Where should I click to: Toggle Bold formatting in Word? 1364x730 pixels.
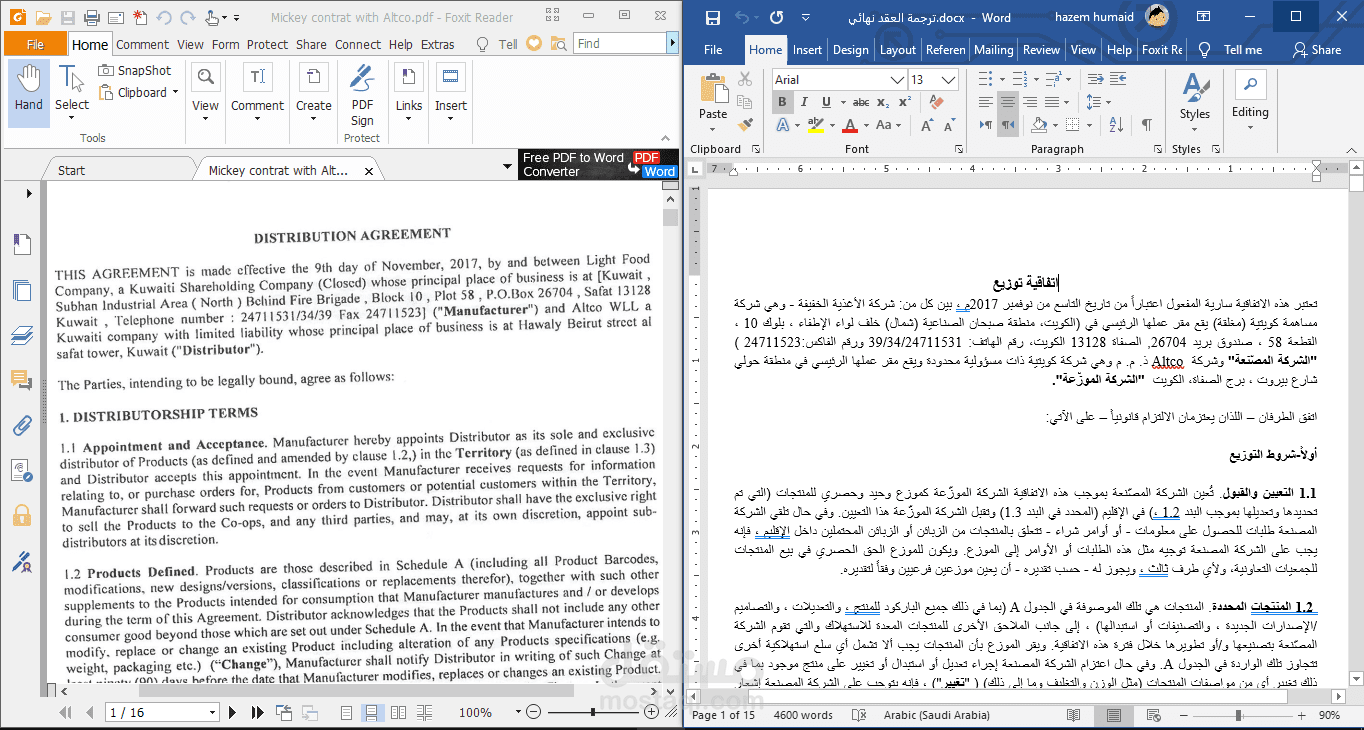782,102
